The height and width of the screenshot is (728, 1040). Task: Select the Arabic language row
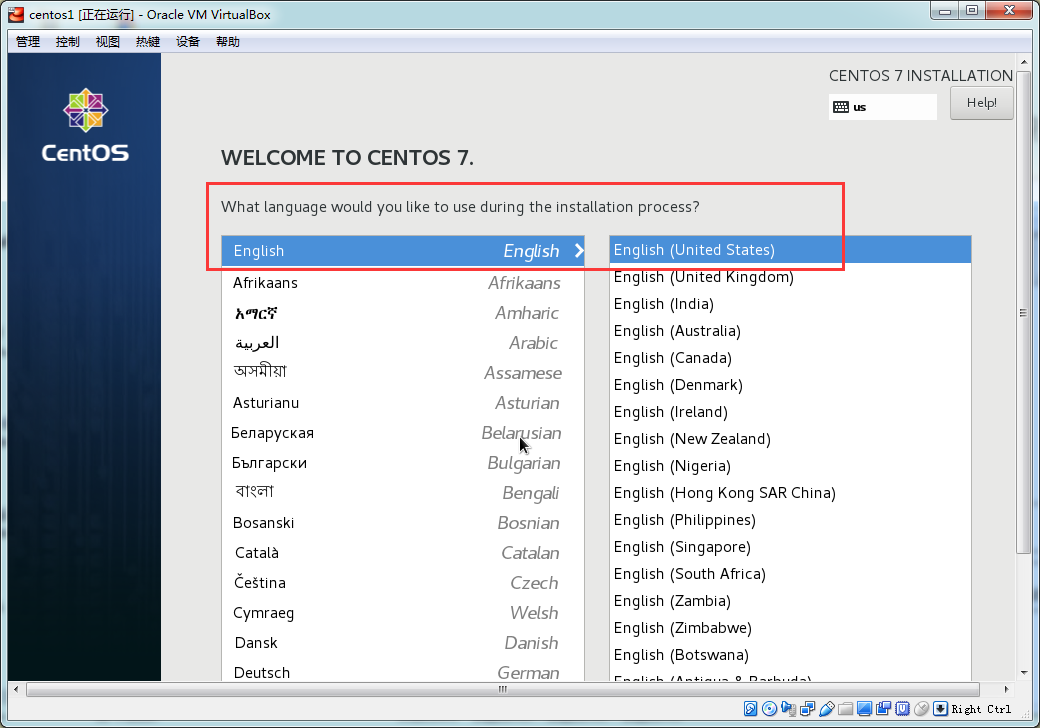[403, 343]
